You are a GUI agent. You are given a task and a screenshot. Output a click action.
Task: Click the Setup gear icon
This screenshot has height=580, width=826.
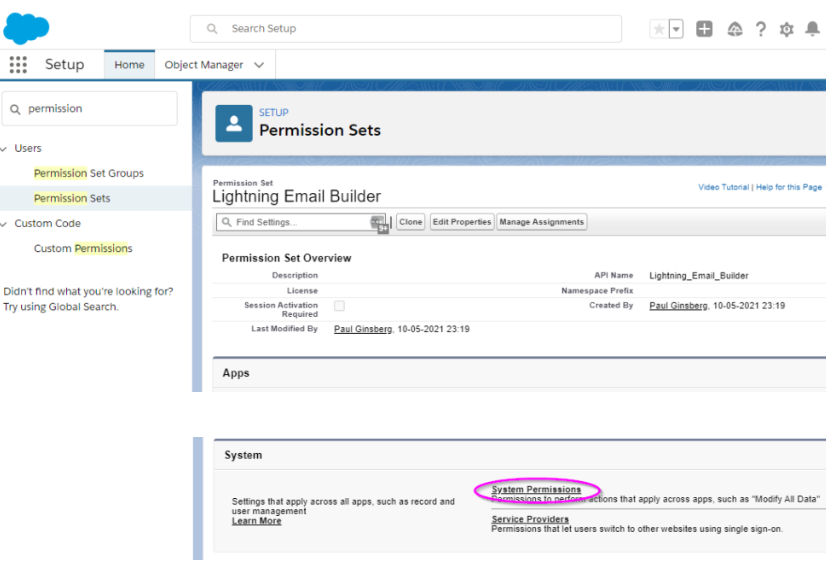[786, 29]
